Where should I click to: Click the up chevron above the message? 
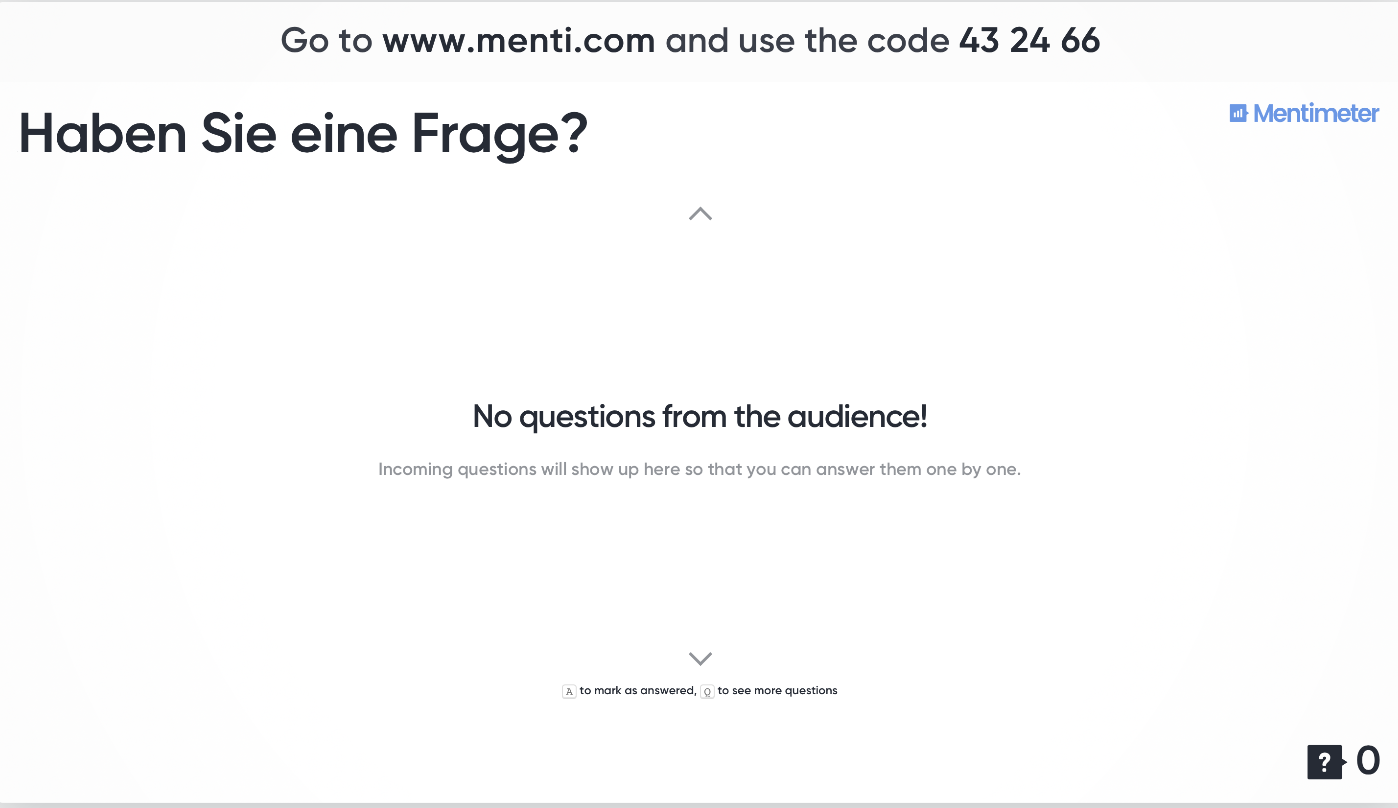(x=700, y=214)
